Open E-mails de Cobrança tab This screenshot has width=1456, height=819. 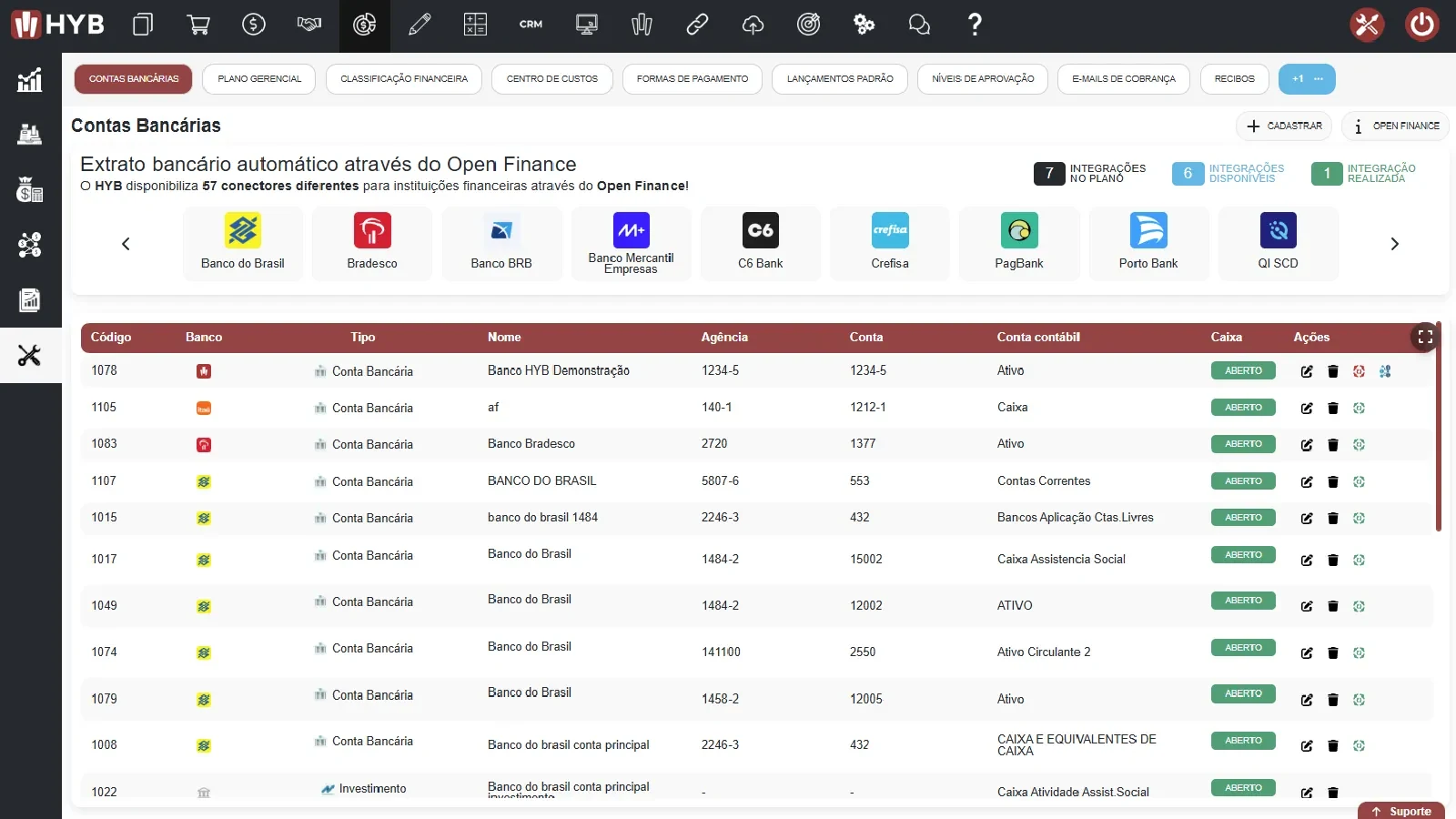(1124, 79)
